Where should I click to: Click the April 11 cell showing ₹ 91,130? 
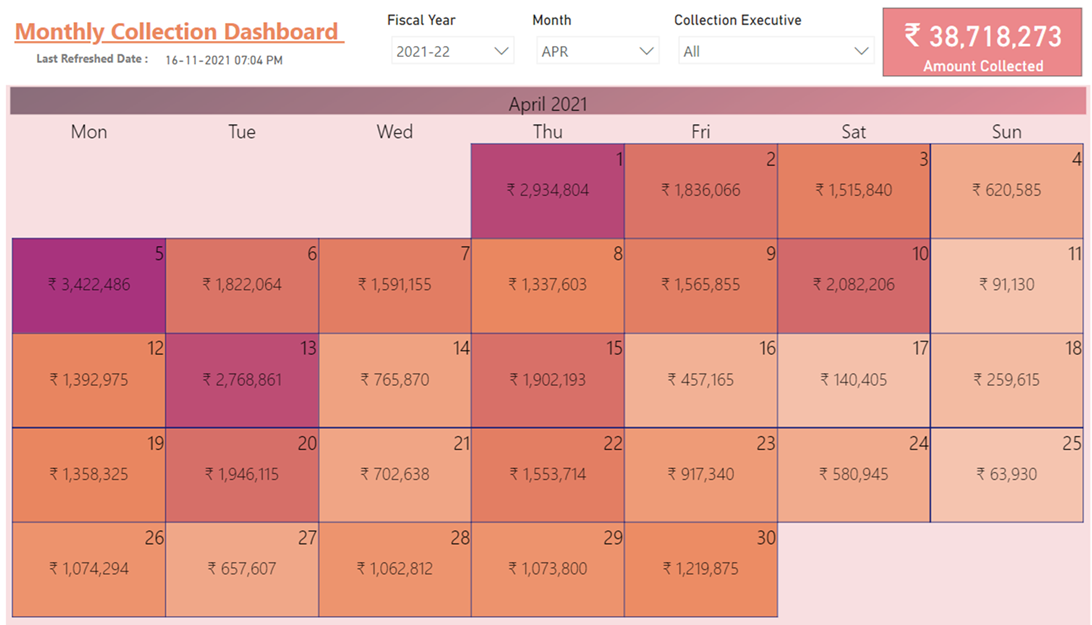pyautogui.click(x=1006, y=286)
